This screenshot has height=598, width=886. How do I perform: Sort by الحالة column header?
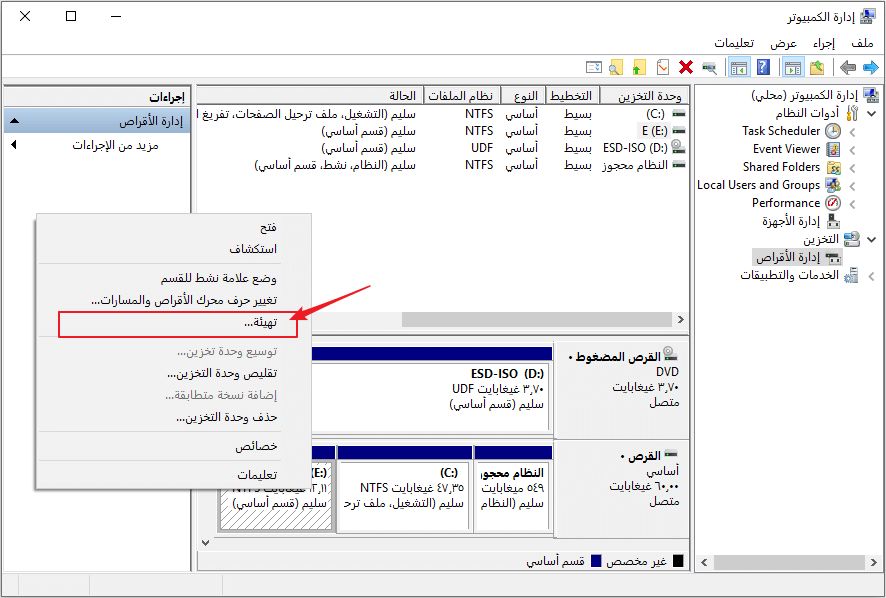click(310, 96)
